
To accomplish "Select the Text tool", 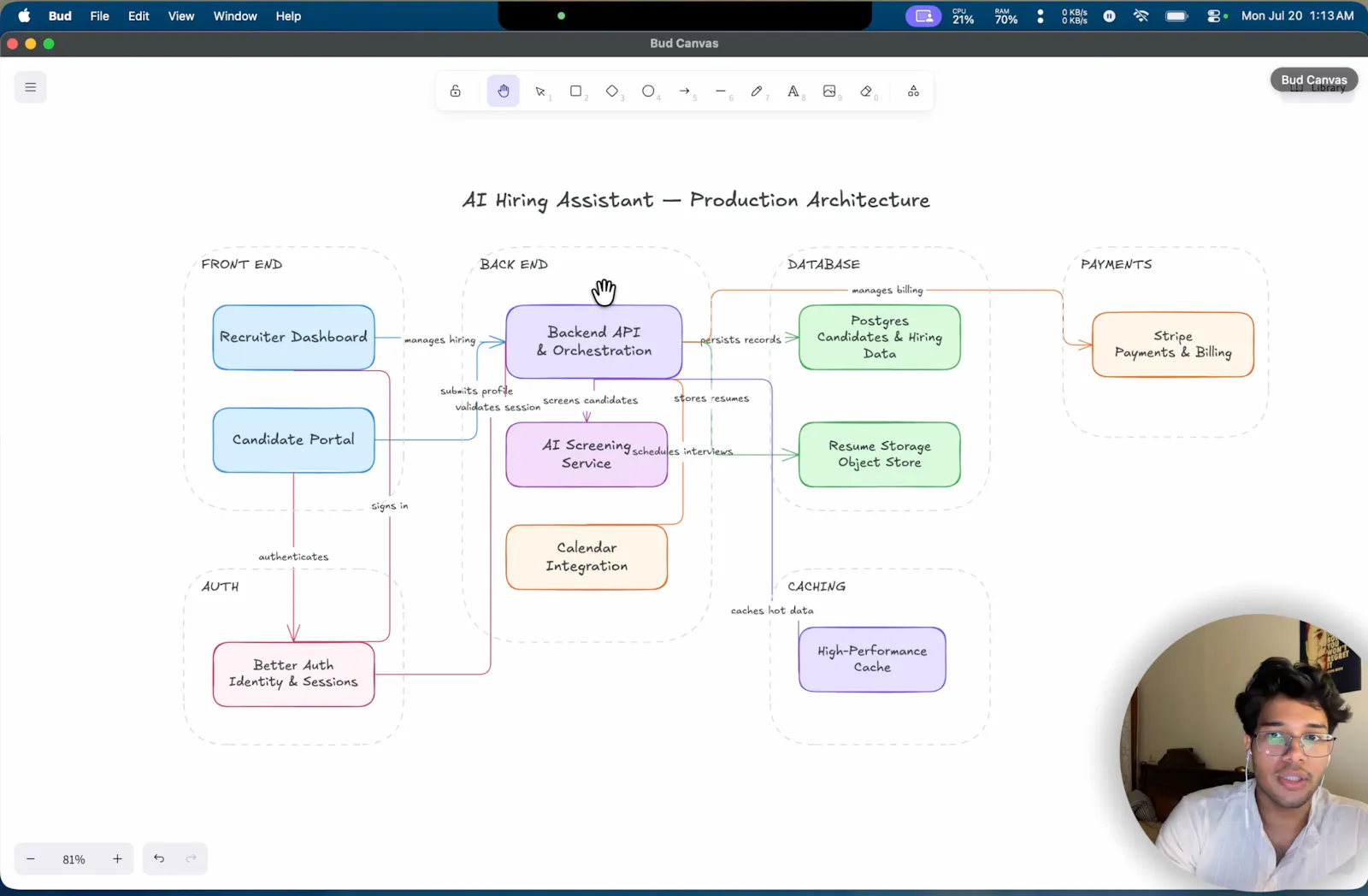I will click(x=793, y=91).
